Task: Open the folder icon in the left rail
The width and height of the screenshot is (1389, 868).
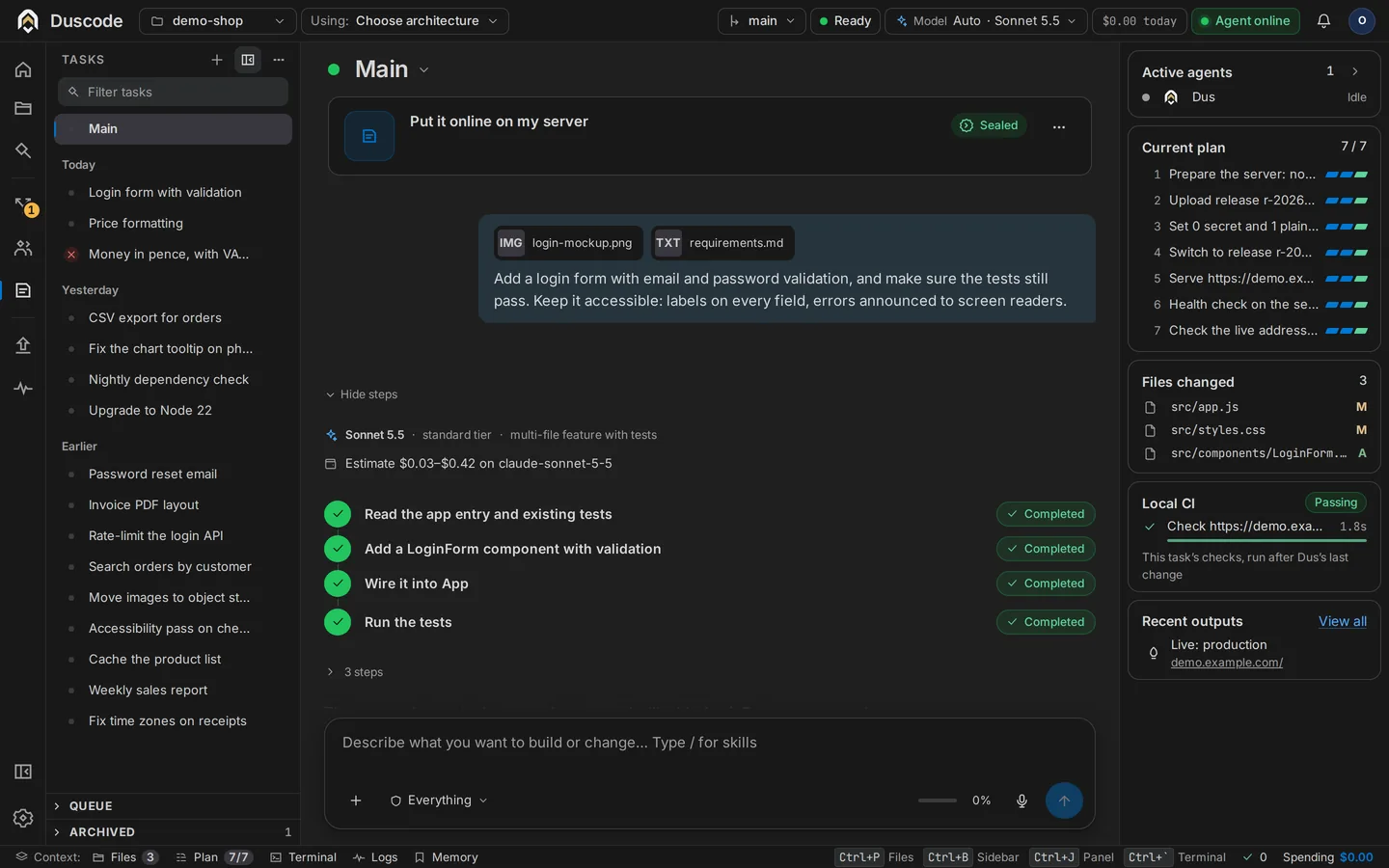Action: click(23, 109)
